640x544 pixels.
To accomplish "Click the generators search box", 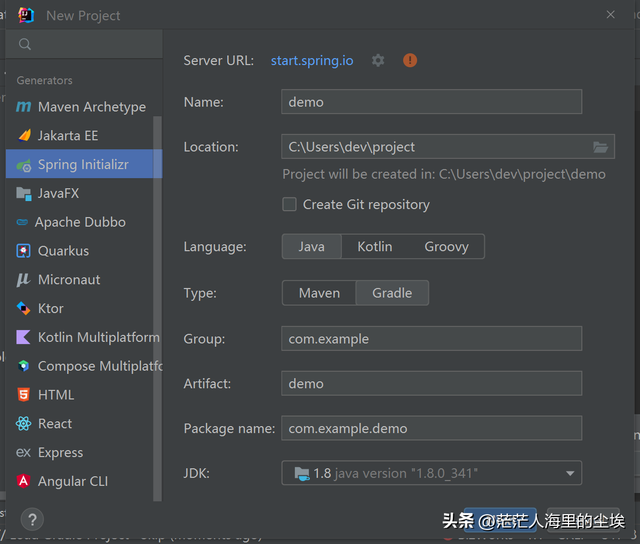I will tap(84, 44).
